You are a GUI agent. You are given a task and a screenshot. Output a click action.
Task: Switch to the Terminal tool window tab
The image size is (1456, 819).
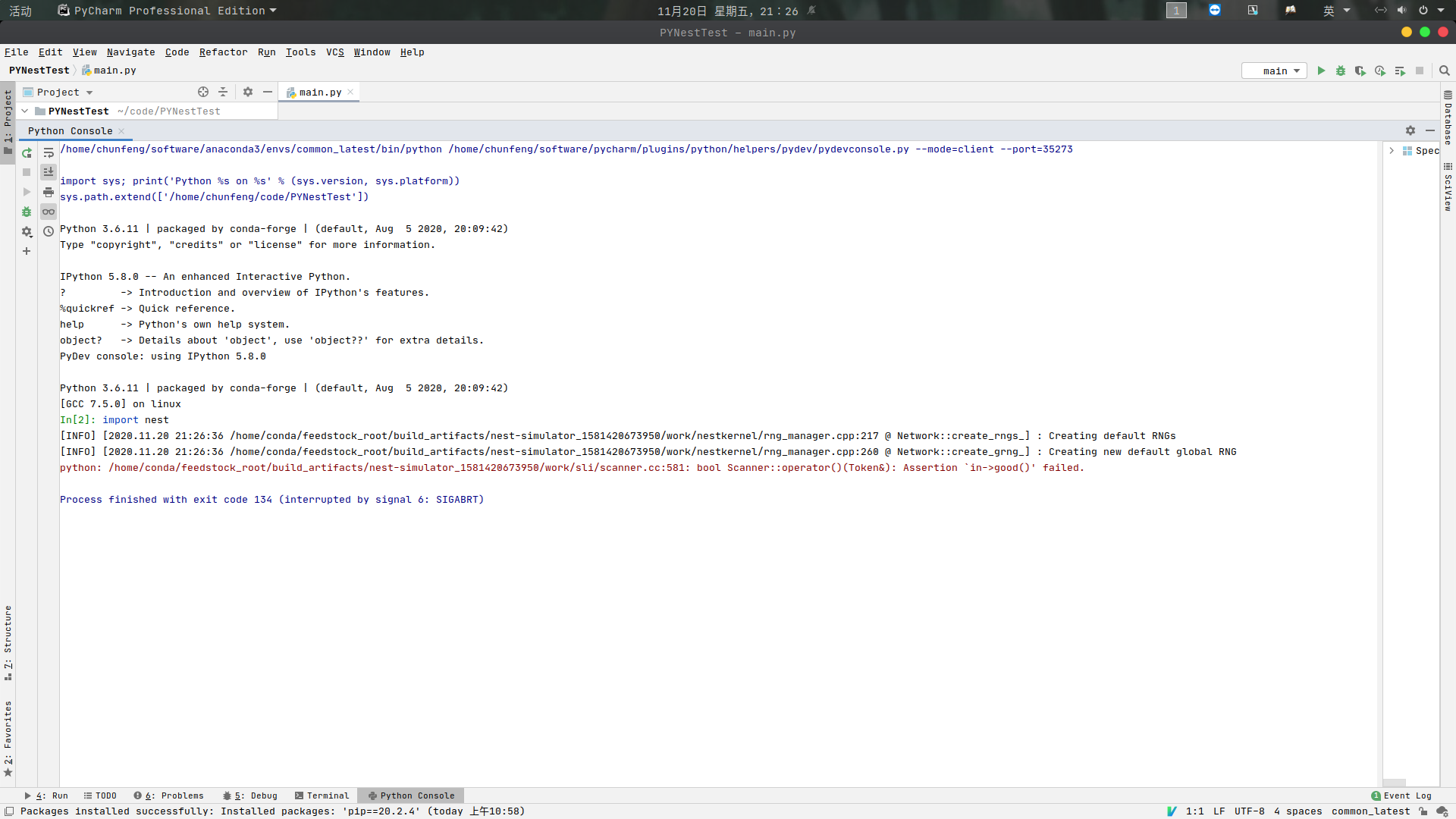coord(322,795)
